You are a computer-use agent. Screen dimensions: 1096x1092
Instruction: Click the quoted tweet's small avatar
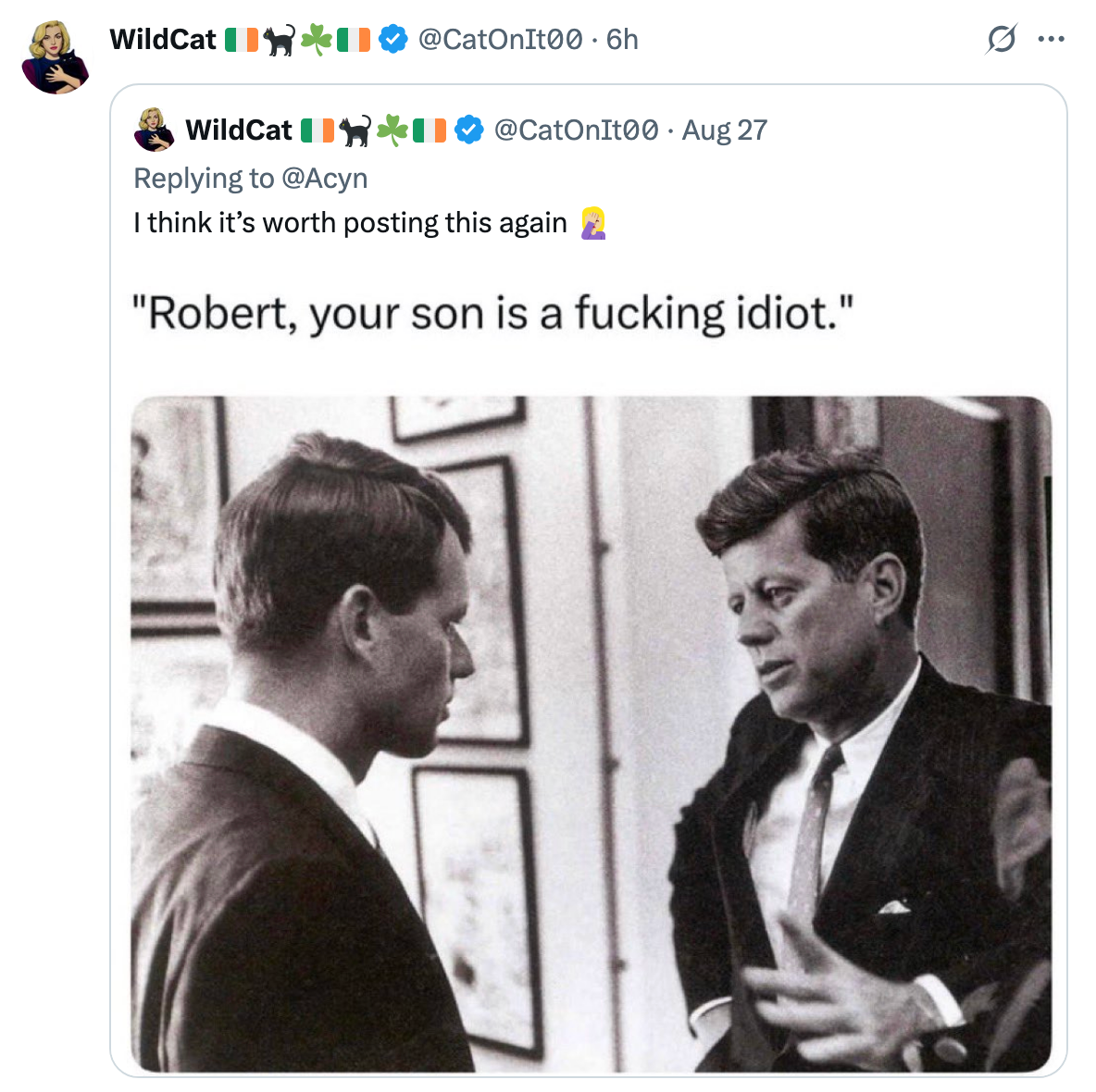click(x=154, y=130)
